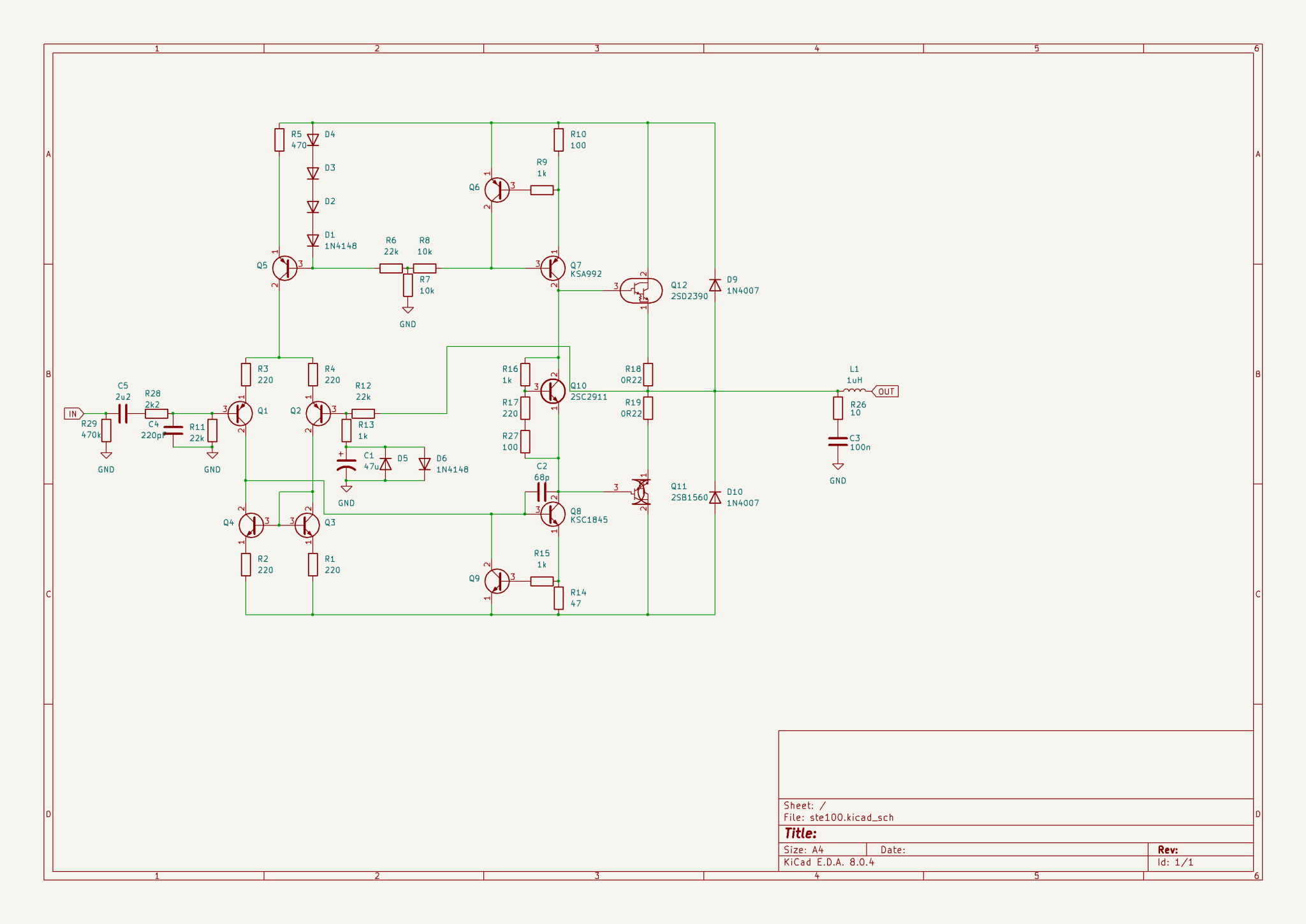Viewport: 1306px width, 924px height.
Task: Select the R27 100 resistor
Action: pos(525,441)
